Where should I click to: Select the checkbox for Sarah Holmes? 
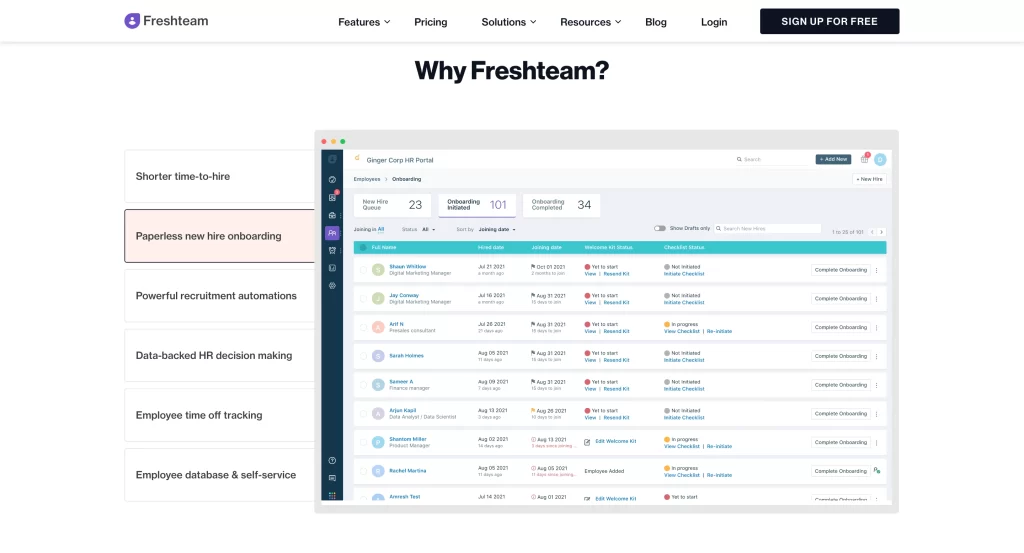[363, 356]
